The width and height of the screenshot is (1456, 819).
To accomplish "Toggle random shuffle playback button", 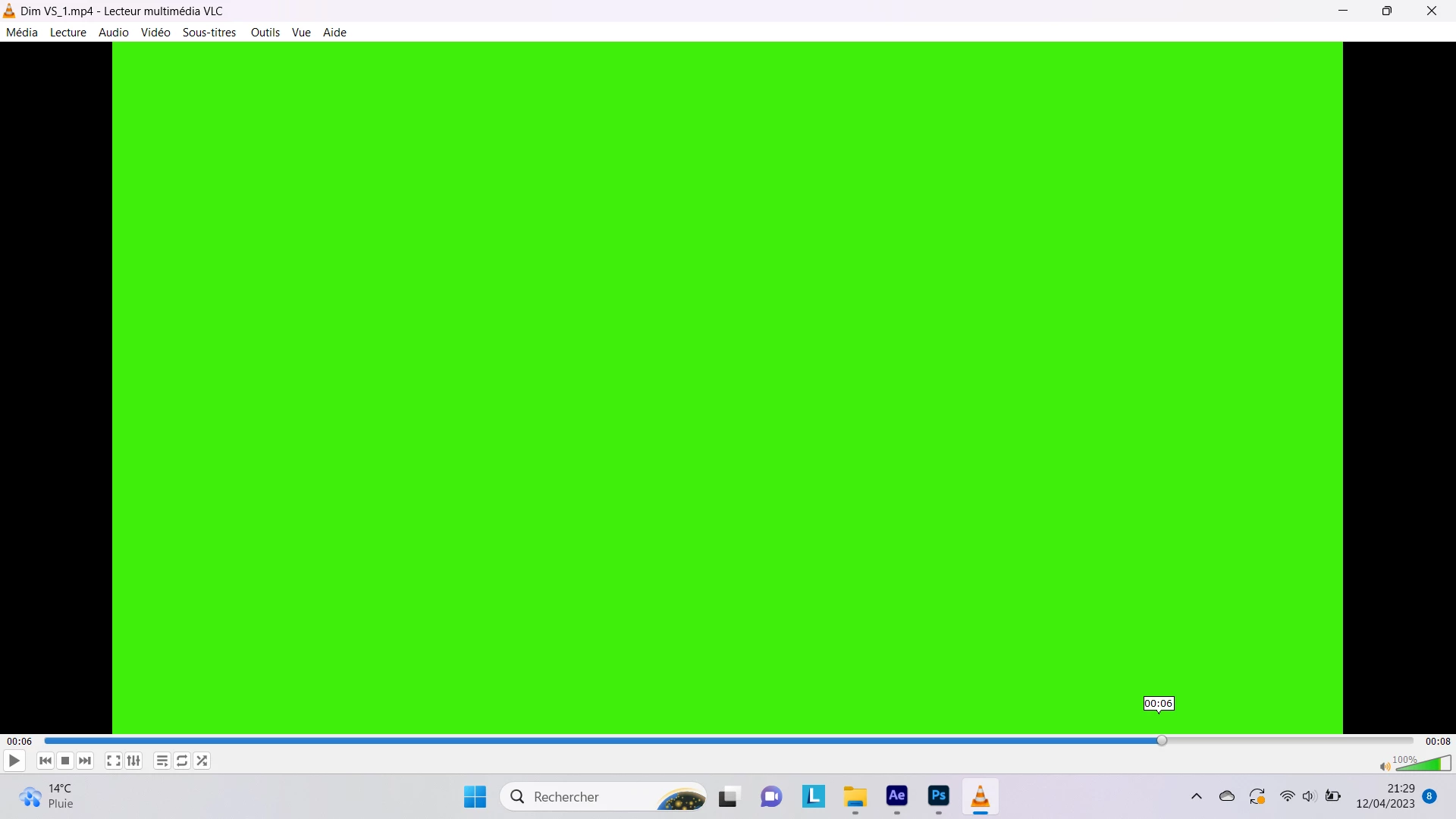I will point(202,761).
